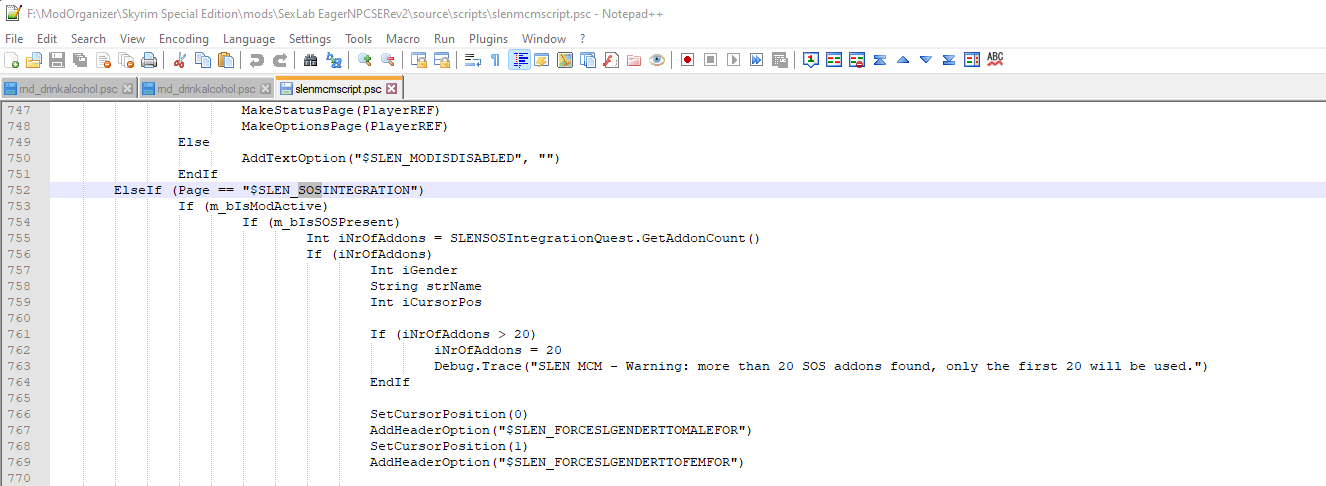The image size is (1326, 486).
Task: Zoom in with magnifier plus icon
Action: click(365, 60)
